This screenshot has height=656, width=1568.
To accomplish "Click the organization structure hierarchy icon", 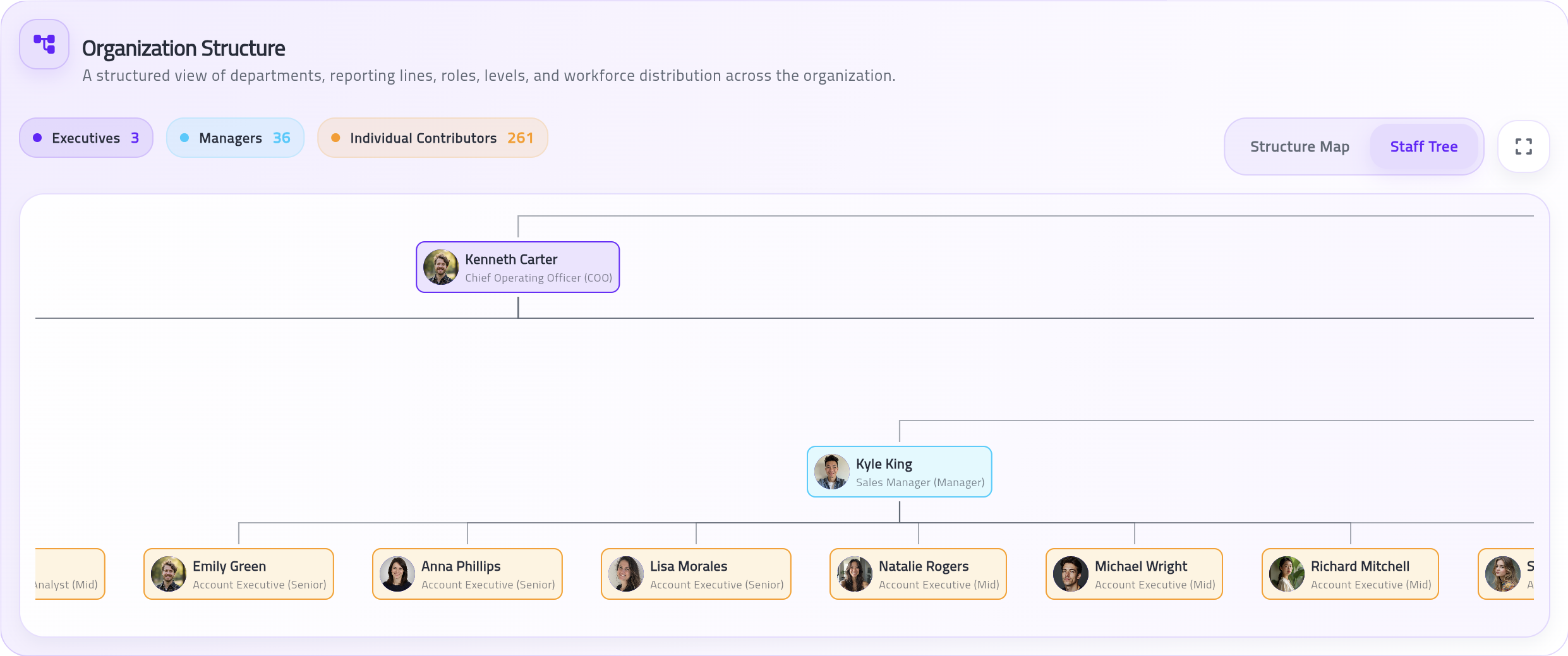I will [44, 44].
